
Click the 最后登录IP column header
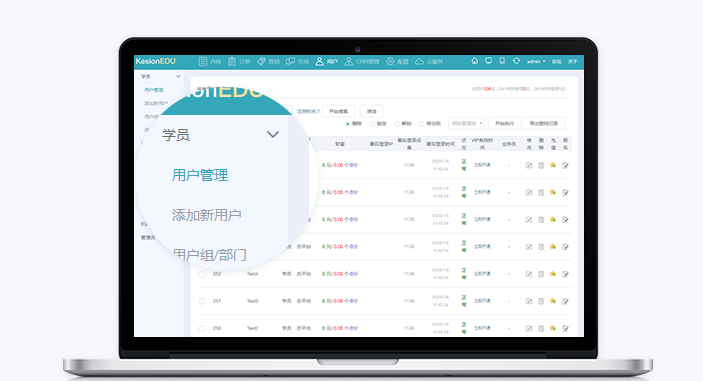(x=381, y=144)
